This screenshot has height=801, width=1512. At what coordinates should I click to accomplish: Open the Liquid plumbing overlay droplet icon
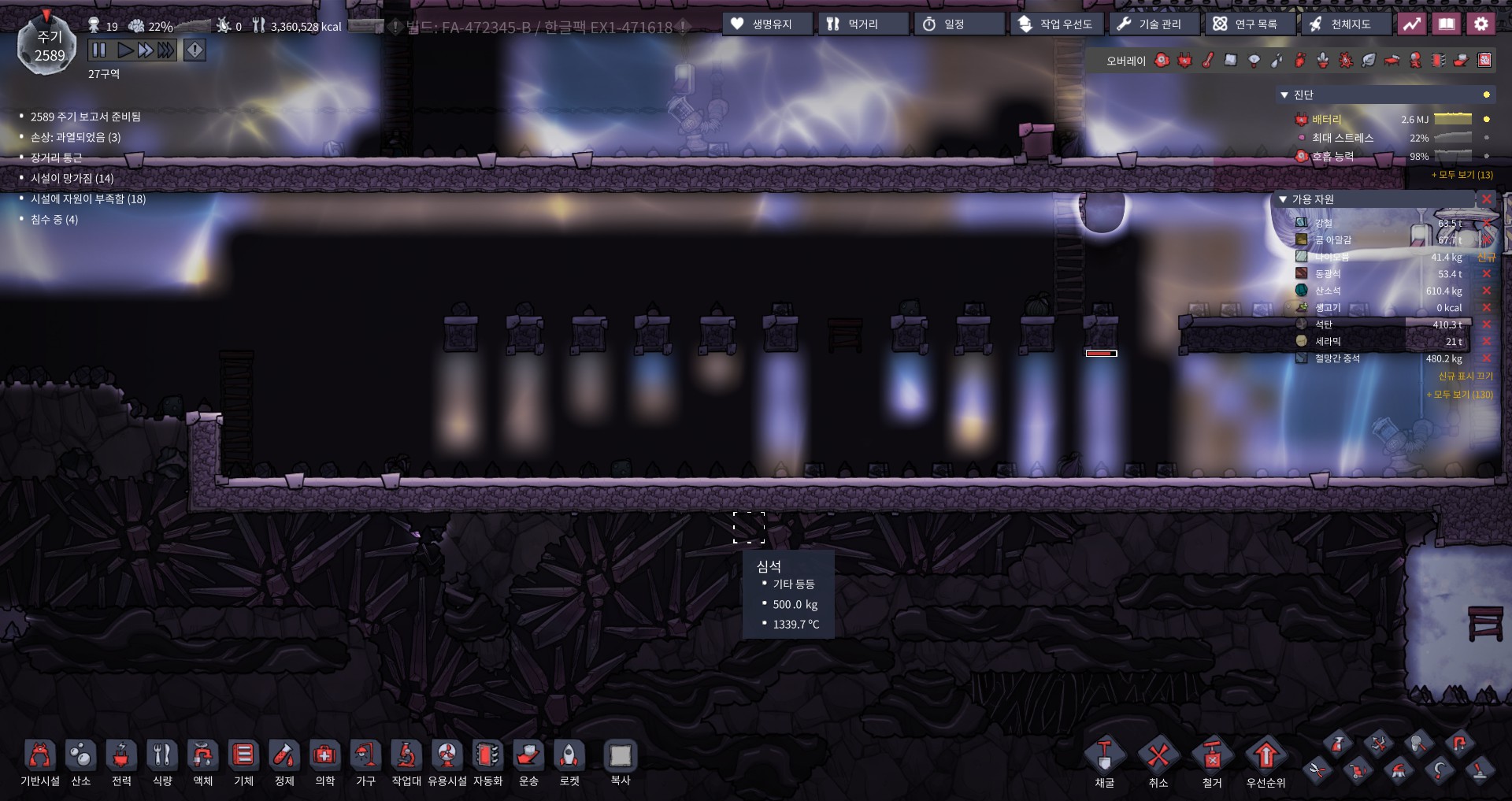[1277, 61]
